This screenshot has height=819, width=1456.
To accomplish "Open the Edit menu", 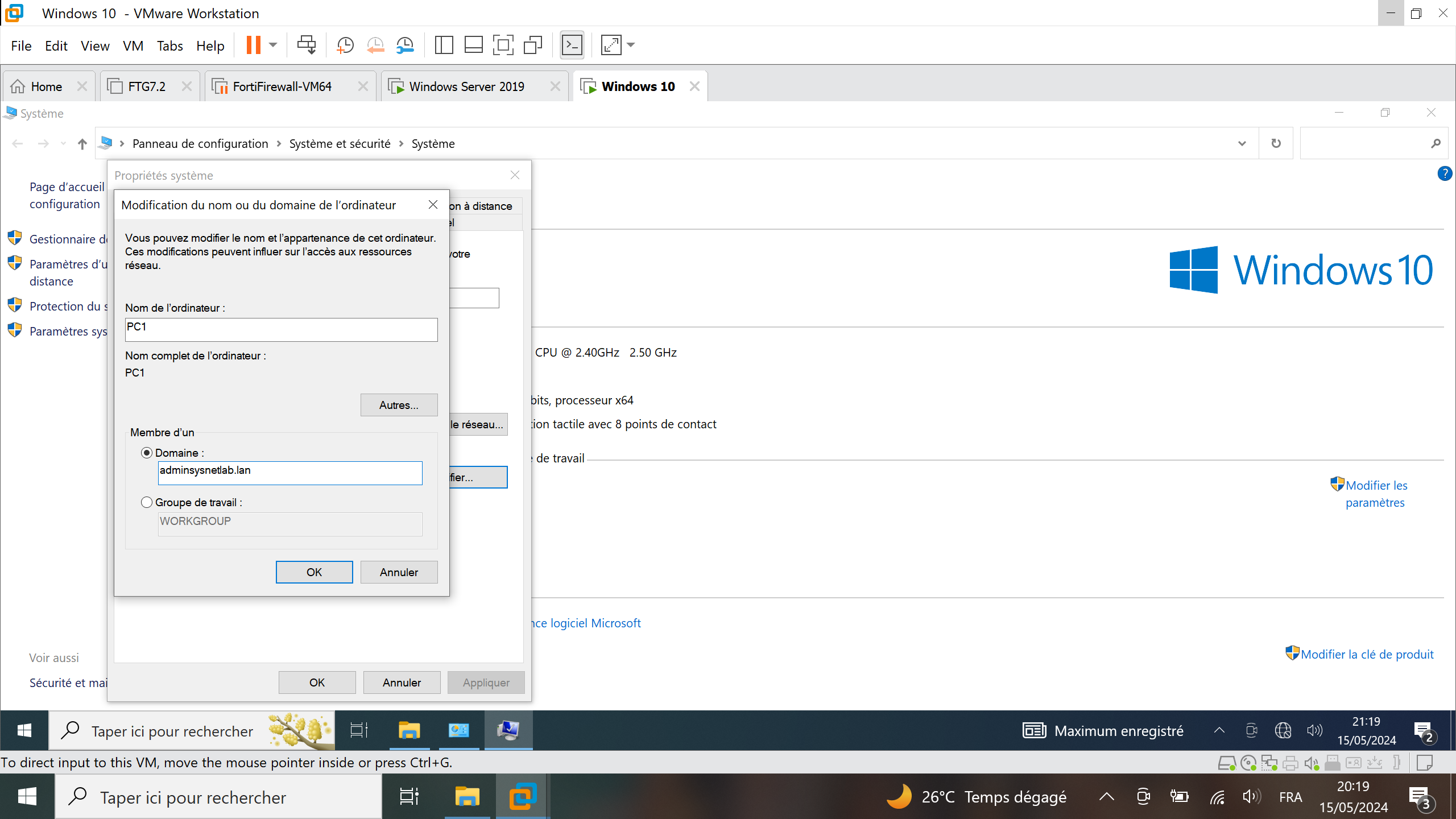I will (56, 45).
